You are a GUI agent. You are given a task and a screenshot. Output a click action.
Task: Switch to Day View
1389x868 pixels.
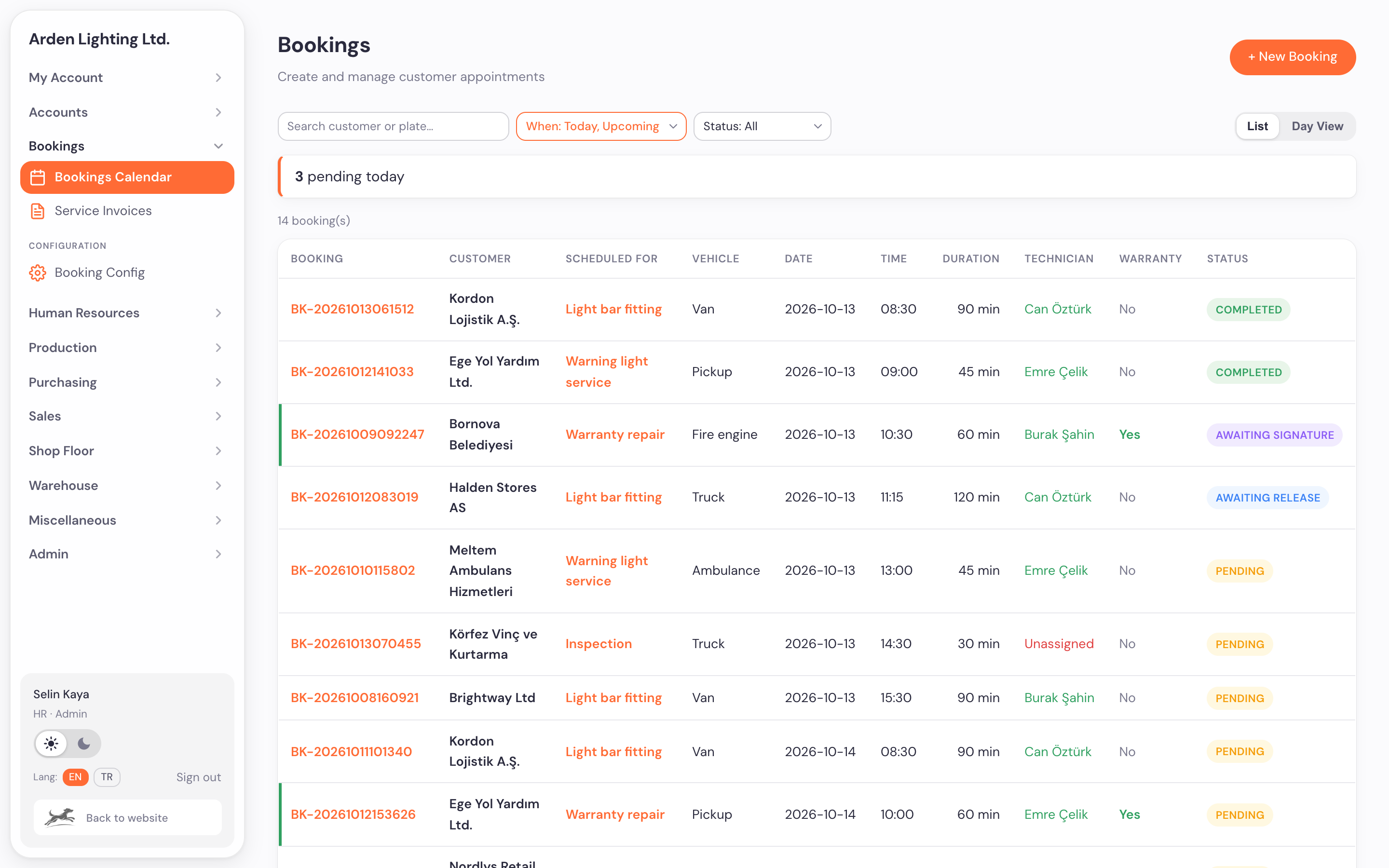pyautogui.click(x=1317, y=126)
